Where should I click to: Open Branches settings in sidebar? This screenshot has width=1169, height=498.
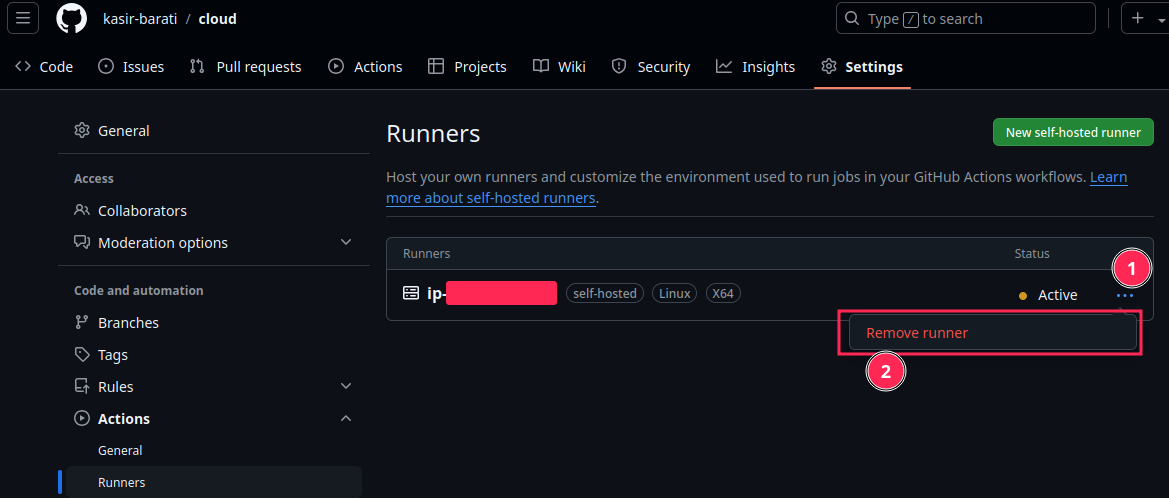pyautogui.click(x=213, y=322)
